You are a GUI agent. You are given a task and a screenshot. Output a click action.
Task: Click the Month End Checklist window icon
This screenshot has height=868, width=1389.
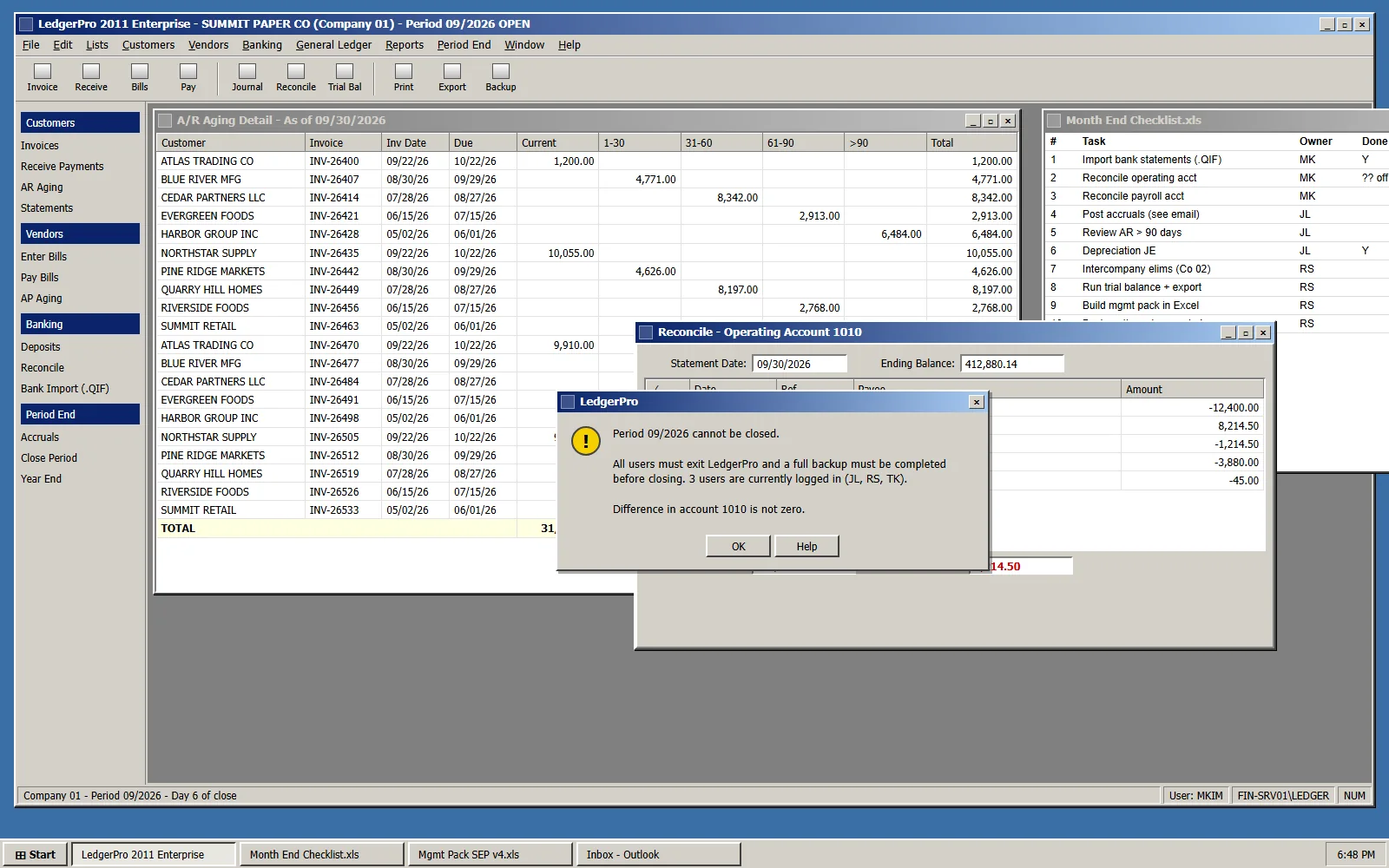click(1054, 121)
